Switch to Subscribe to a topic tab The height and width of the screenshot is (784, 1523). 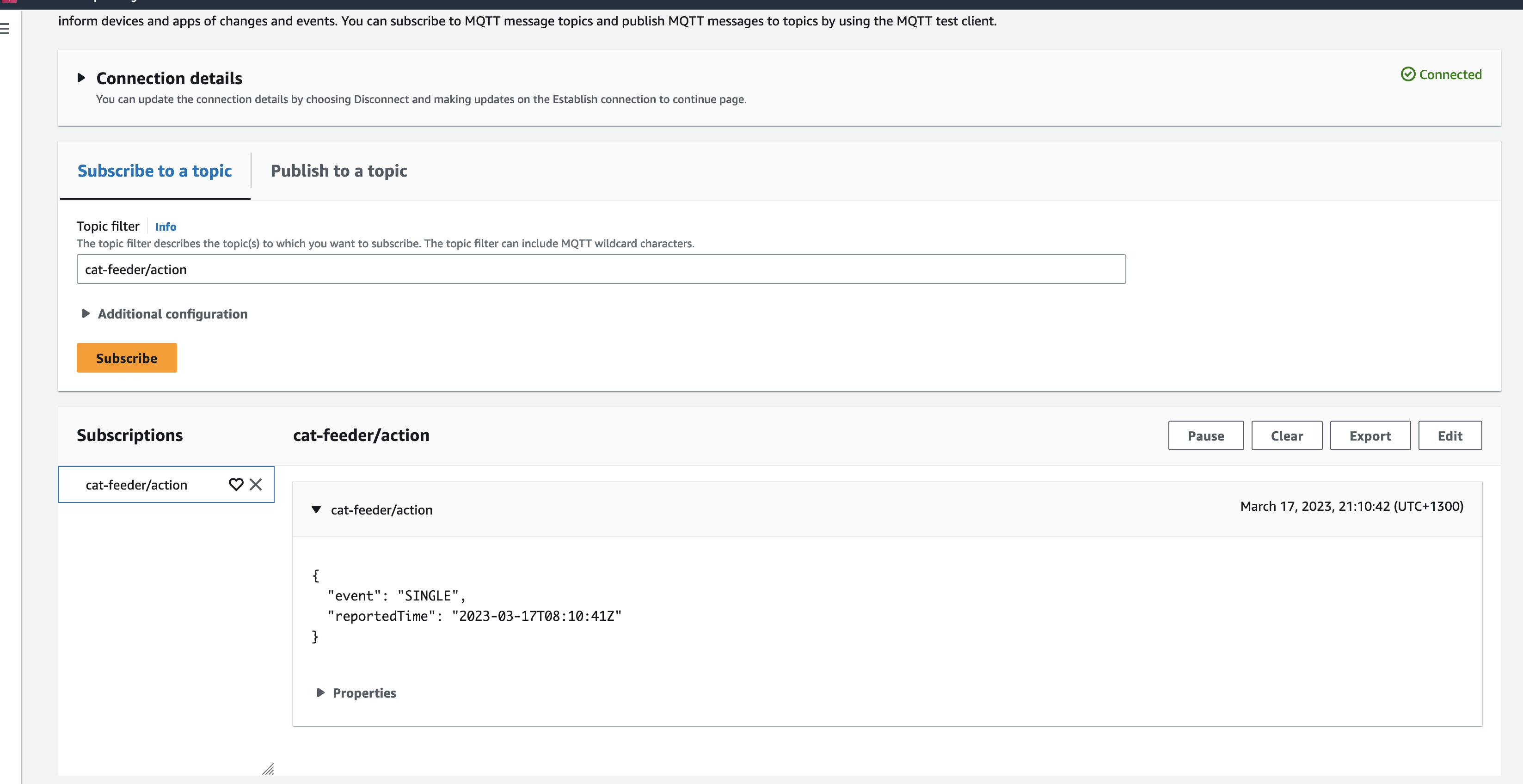(154, 171)
